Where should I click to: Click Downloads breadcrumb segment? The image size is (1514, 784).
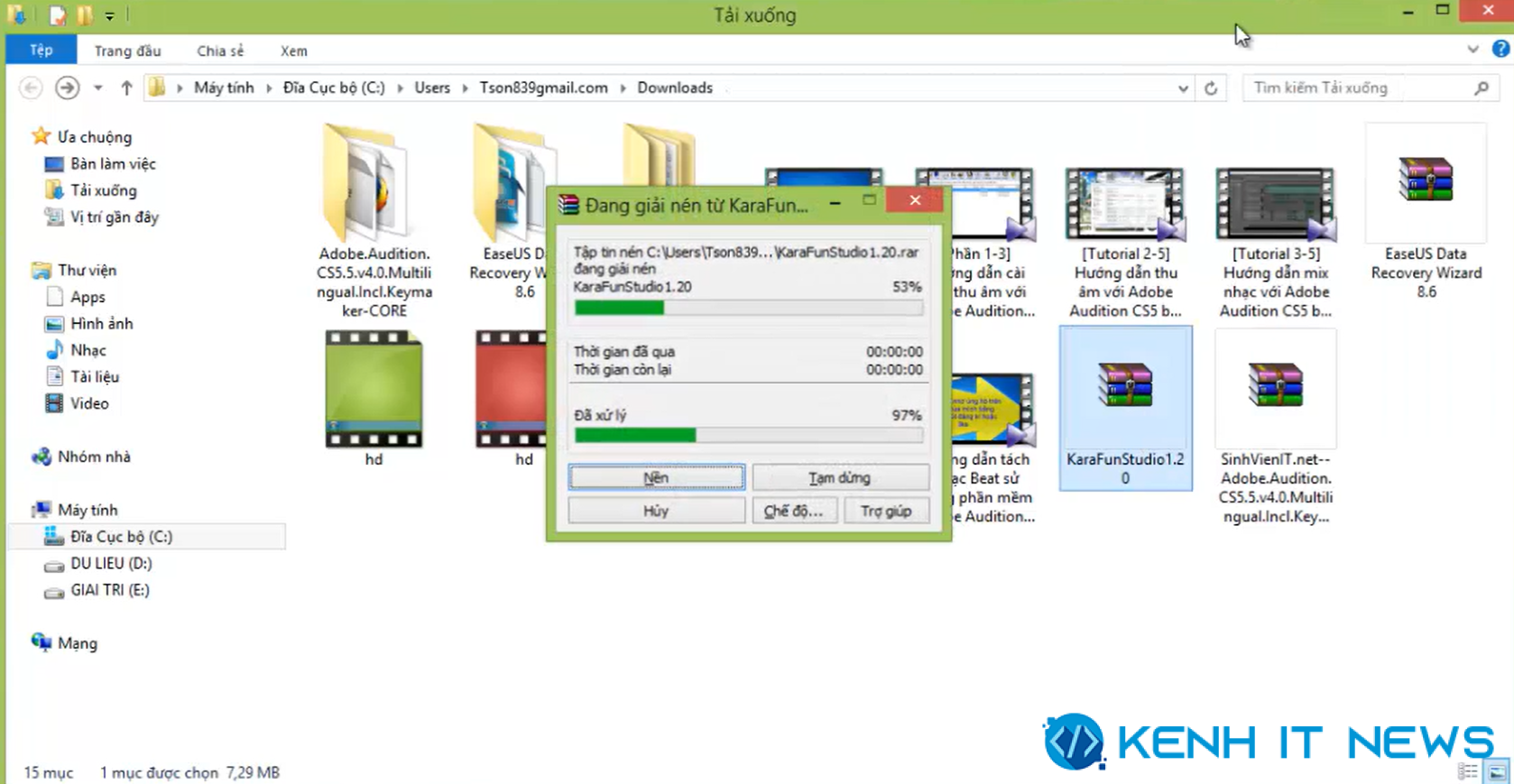point(675,88)
